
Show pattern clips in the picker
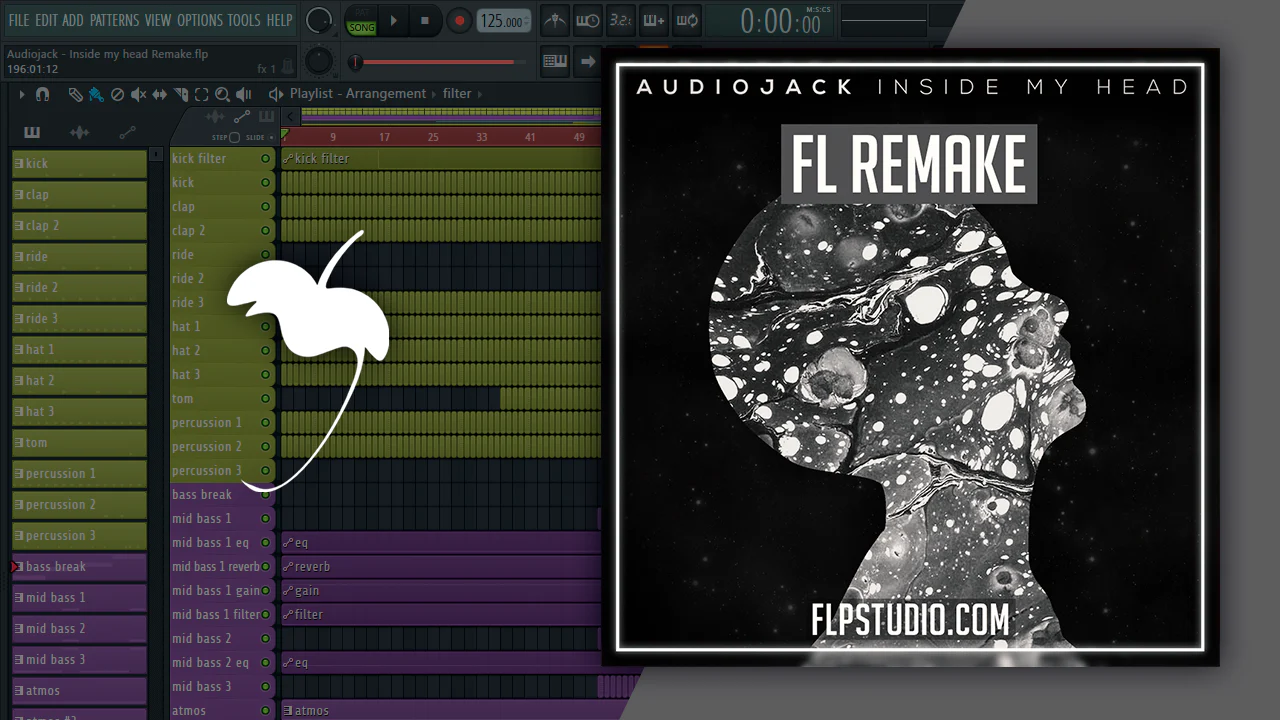(32, 132)
